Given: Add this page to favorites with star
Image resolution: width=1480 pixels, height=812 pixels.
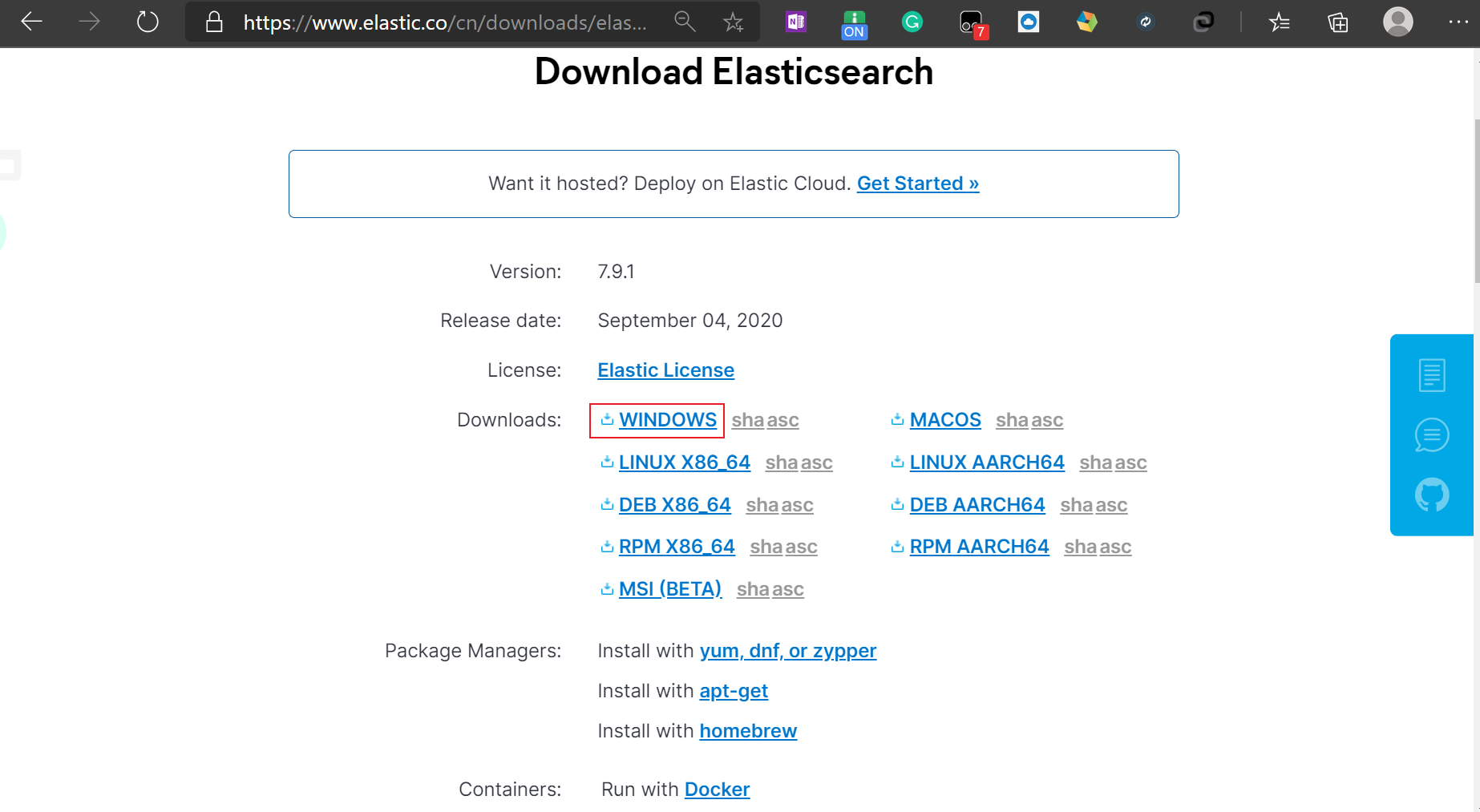Looking at the screenshot, I should coord(733,22).
